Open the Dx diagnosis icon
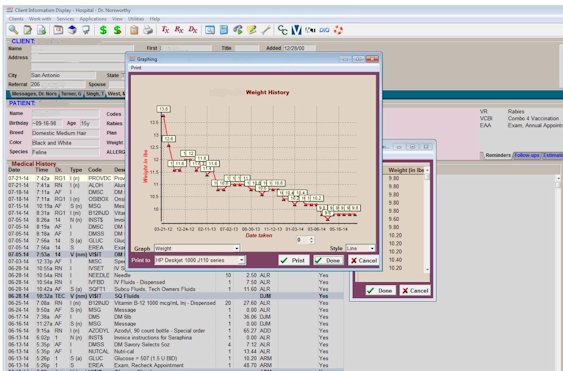Viewport: 563px width, 371px height. [193, 30]
